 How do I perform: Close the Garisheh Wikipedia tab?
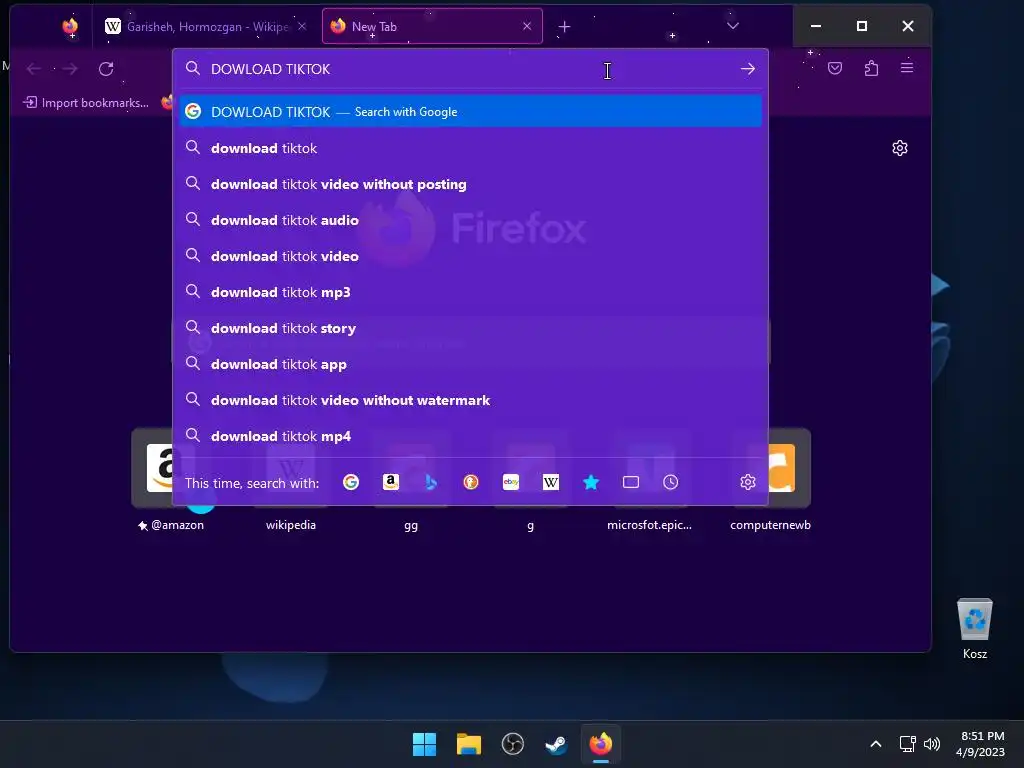coord(302,26)
